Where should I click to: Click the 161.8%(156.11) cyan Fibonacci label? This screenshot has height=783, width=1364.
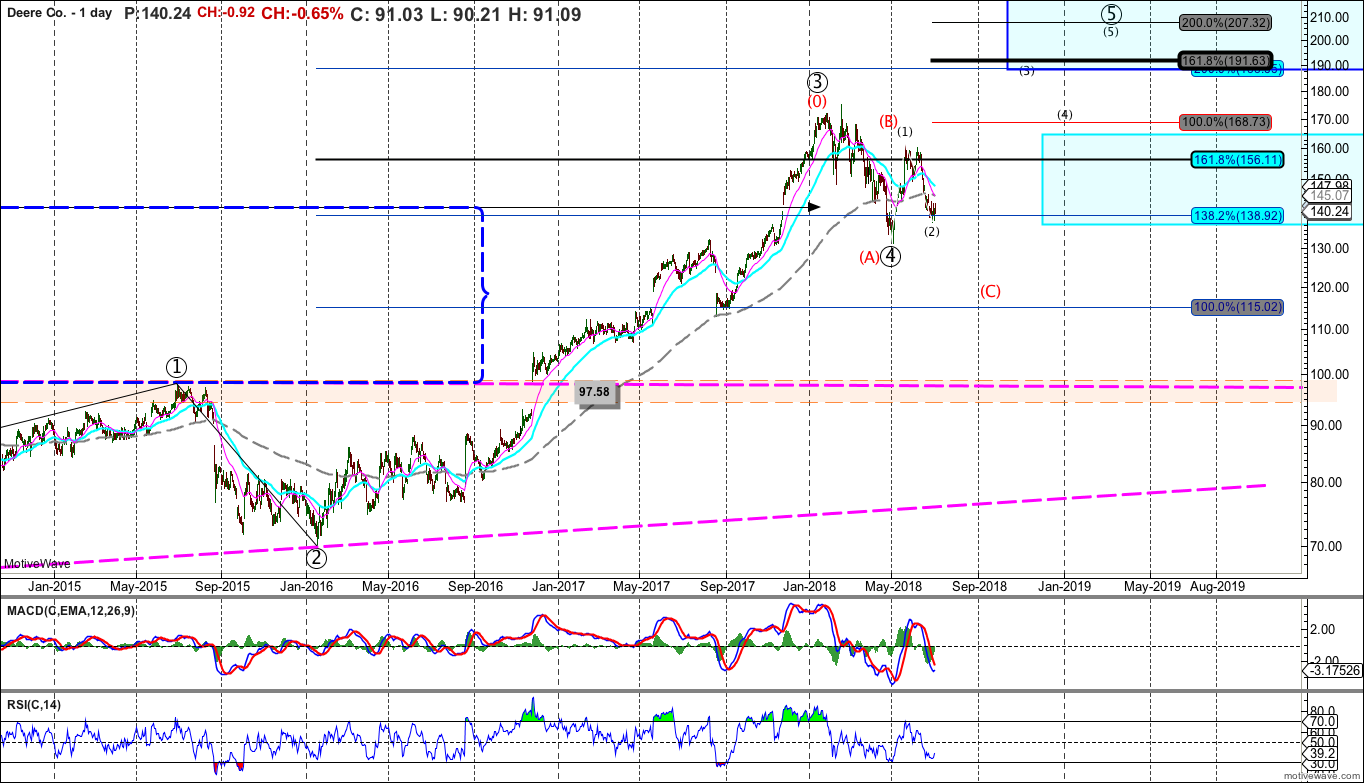pos(1237,159)
